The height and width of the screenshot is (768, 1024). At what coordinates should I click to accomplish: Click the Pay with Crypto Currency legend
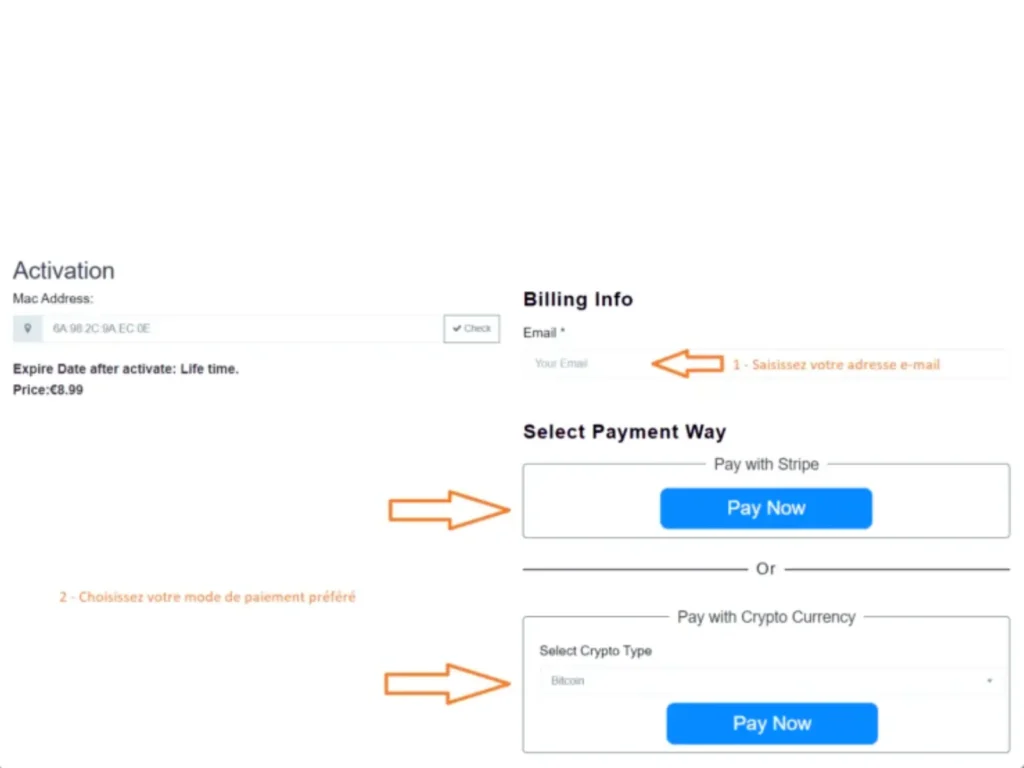(766, 617)
